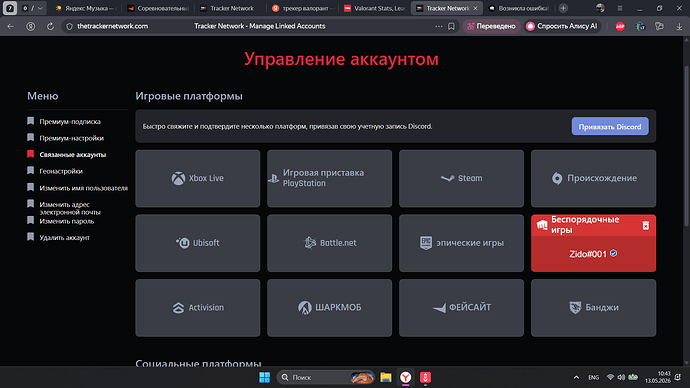
Task: Click the ШАРКМОБ logo icon
Action: click(305, 307)
